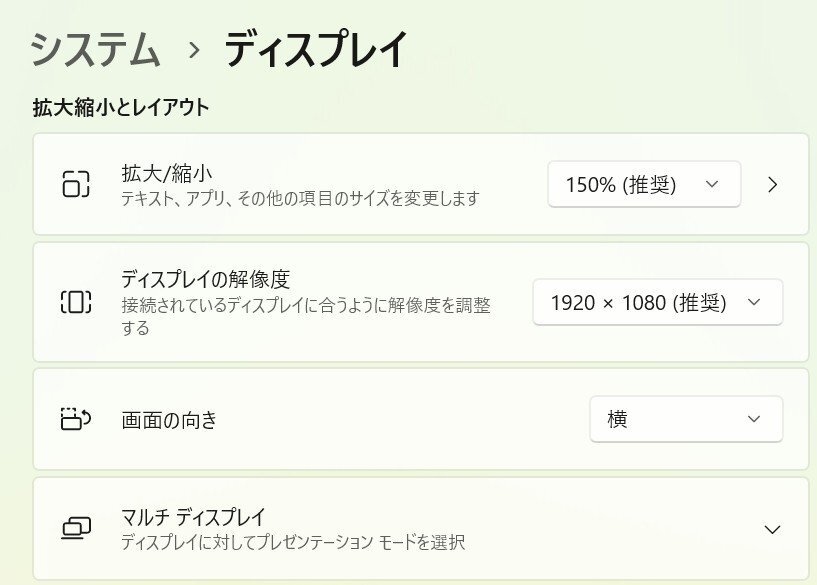This screenshot has width=817, height=585.
Task: Open the 横 orientation dropdown
Action: click(685, 419)
